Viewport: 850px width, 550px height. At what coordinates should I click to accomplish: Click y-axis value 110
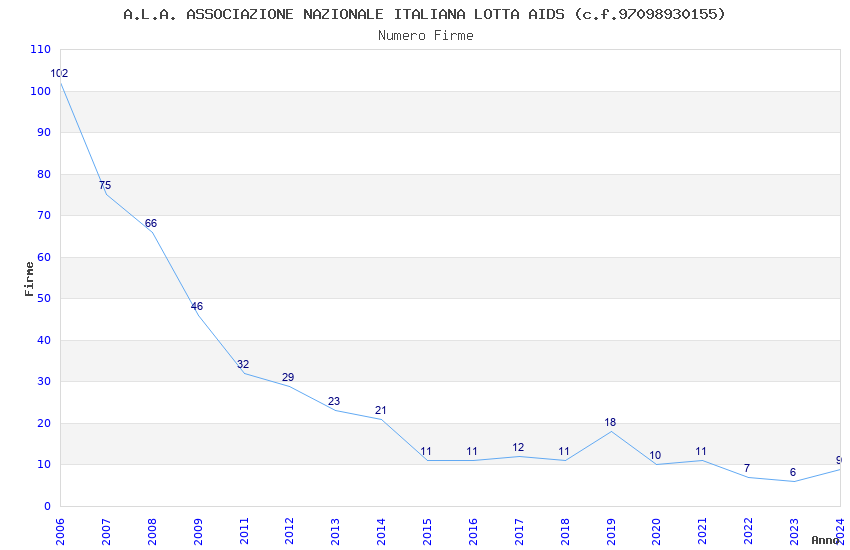(40, 49)
